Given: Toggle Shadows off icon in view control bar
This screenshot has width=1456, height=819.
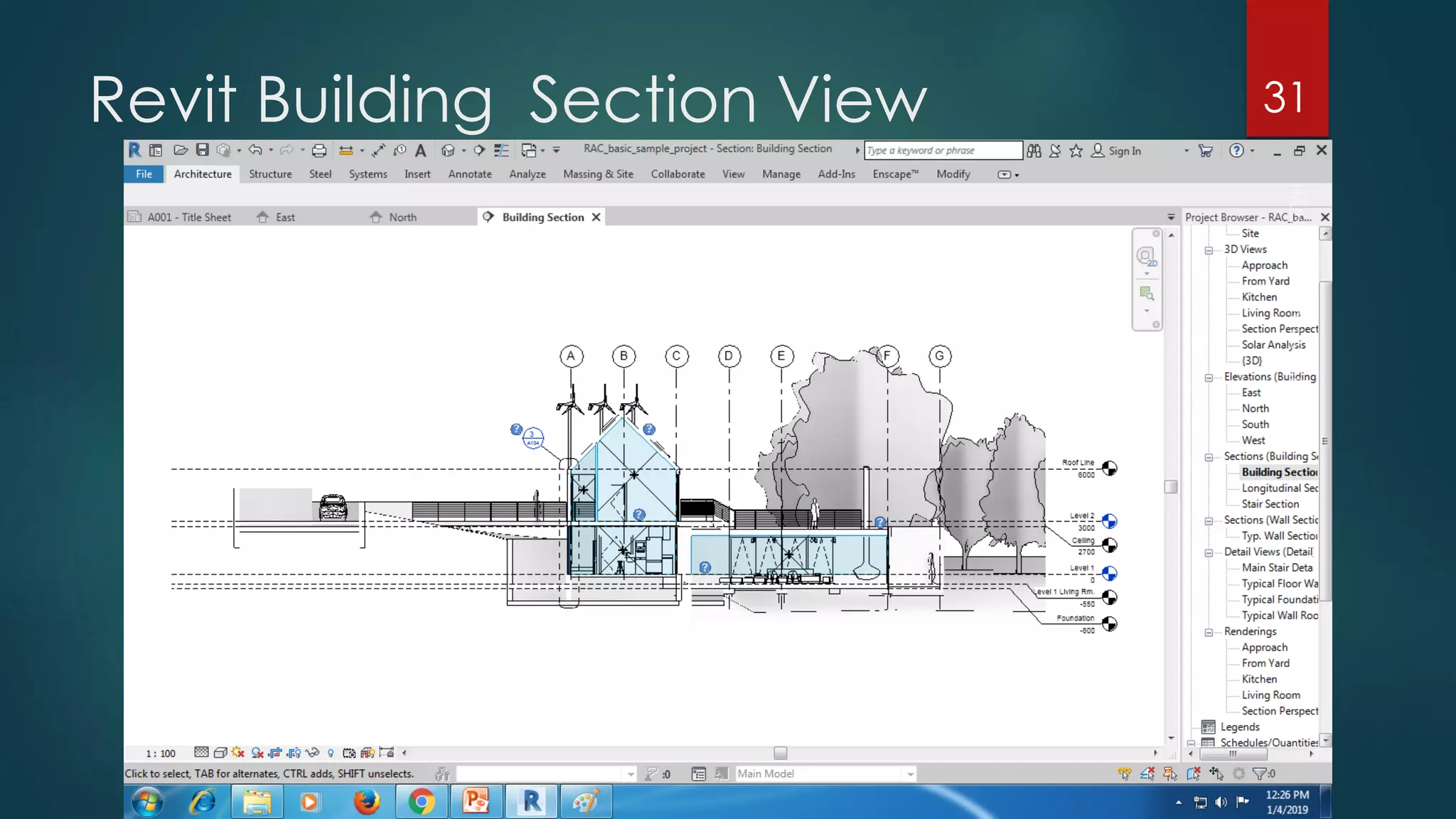Looking at the screenshot, I should (x=257, y=752).
